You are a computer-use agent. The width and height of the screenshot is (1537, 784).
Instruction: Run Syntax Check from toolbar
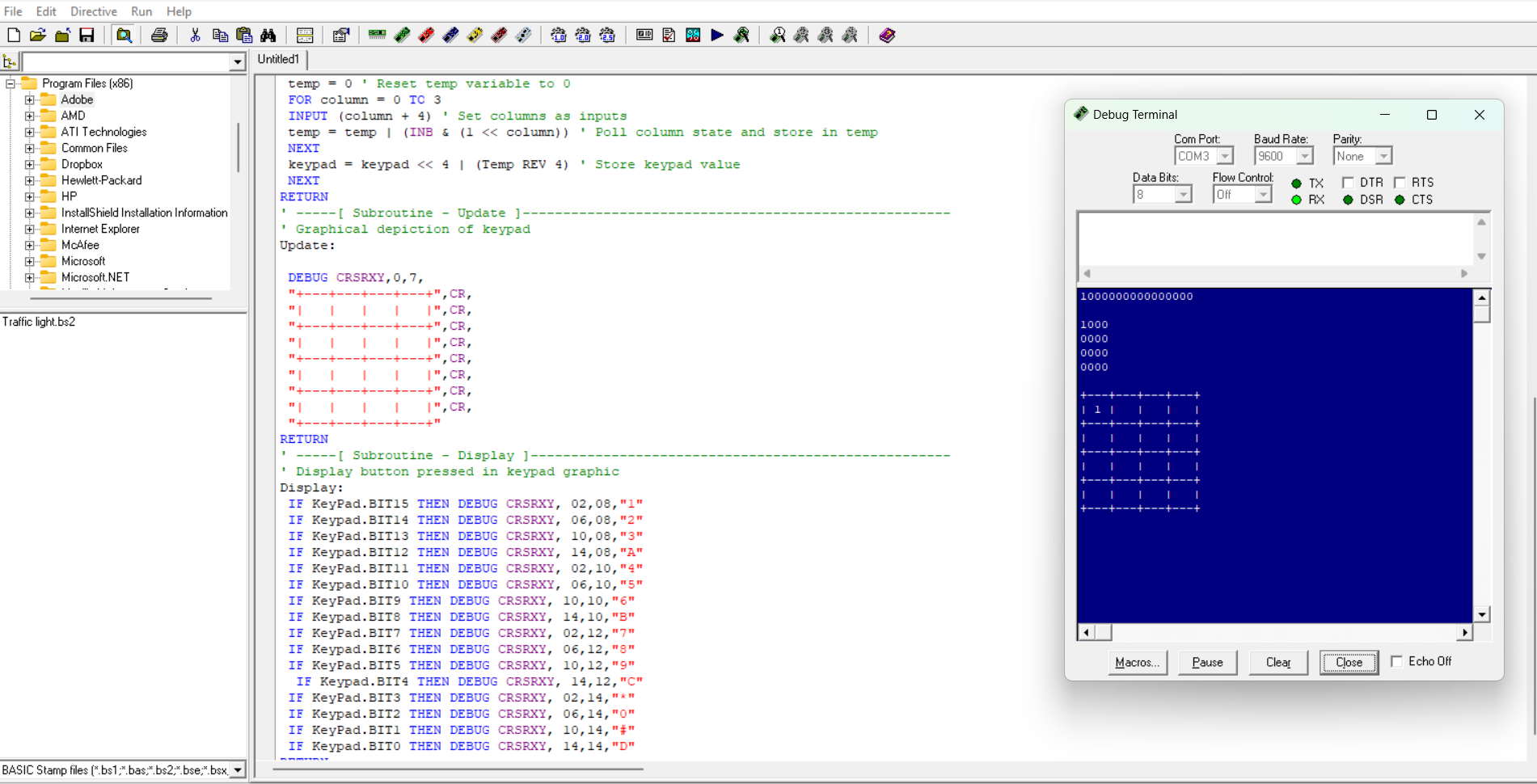669,35
